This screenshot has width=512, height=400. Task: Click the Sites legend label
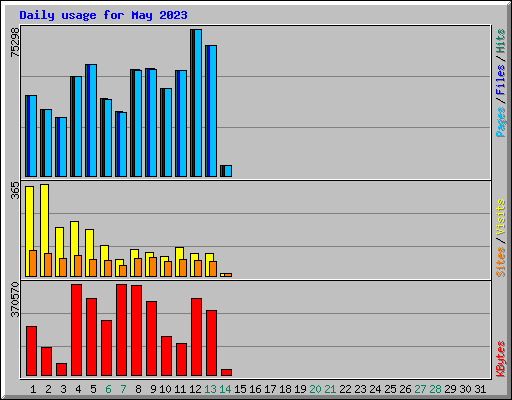click(x=501, y=262)
